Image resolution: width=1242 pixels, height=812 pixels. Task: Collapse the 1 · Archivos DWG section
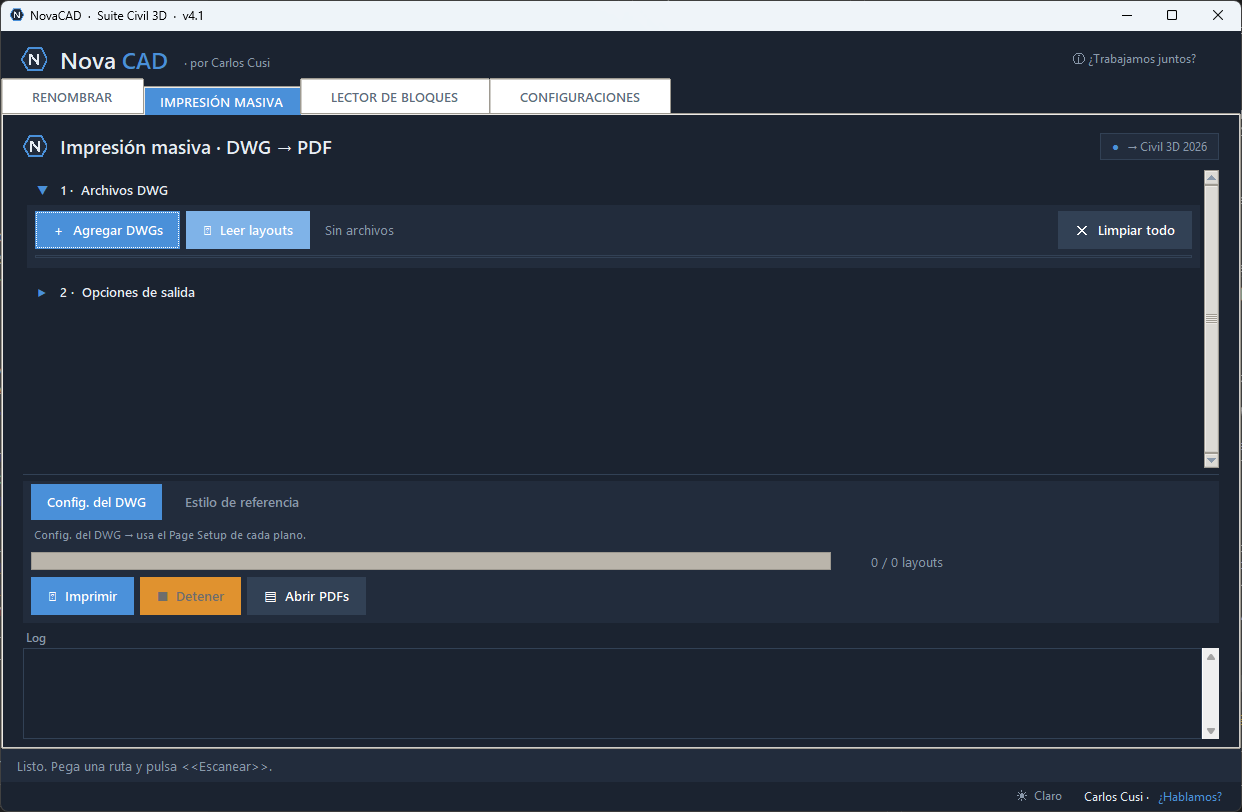click(x=42, y=190)
